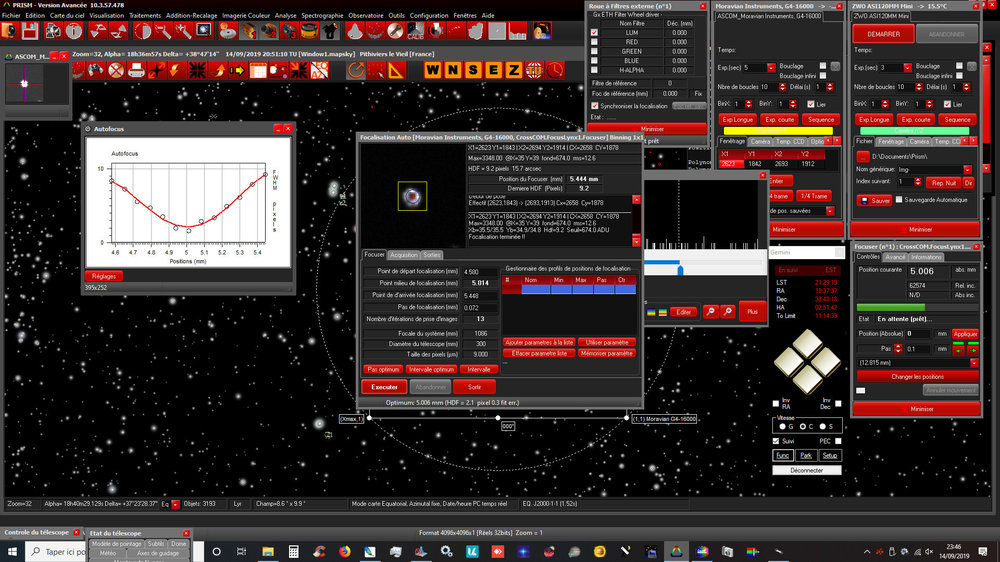1000x562 pixels.
Task: Click the printer icon in sky map toolbar
Action: coord(136,70)
